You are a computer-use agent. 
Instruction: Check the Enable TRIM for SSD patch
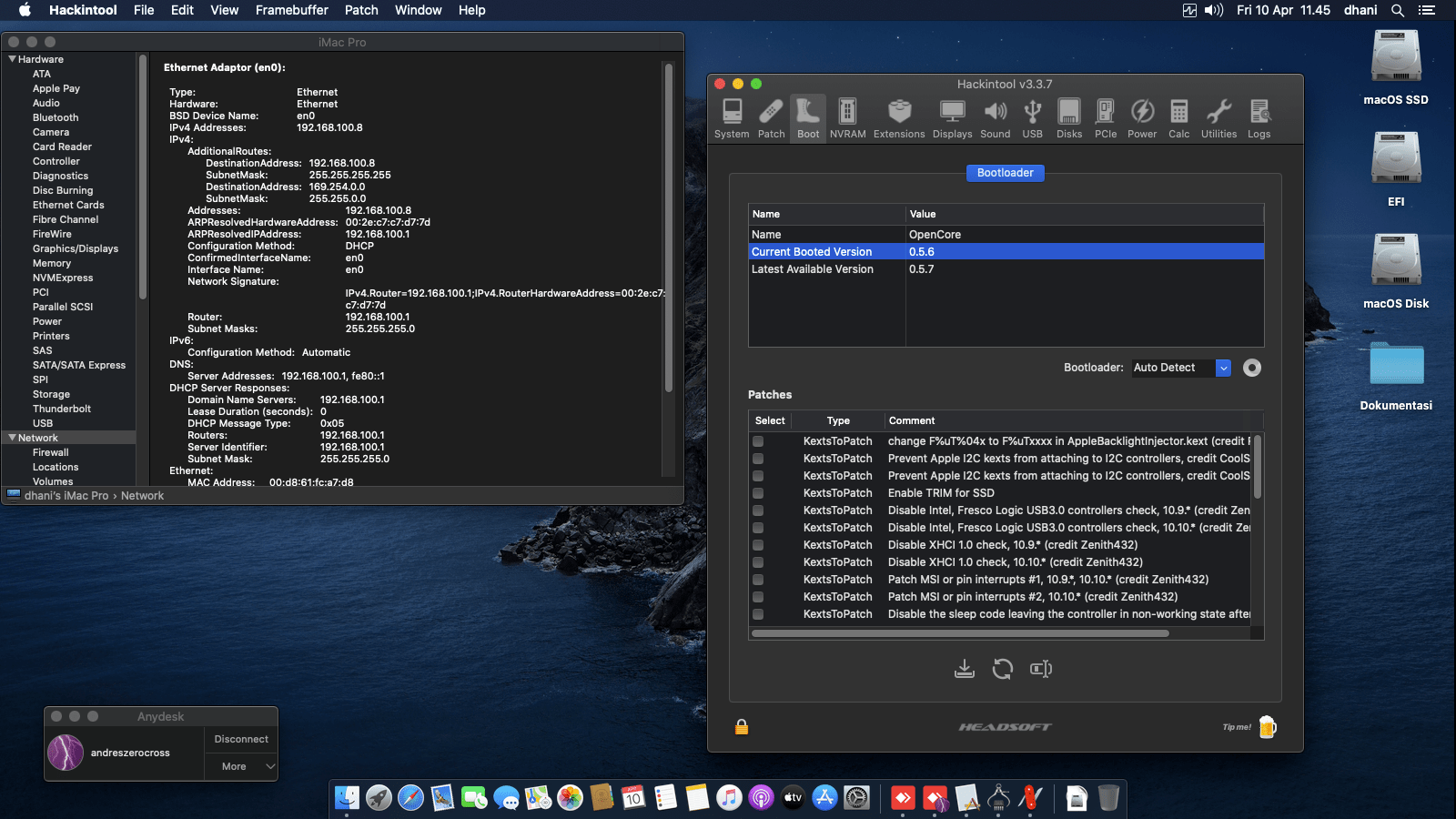click(758, 493)
